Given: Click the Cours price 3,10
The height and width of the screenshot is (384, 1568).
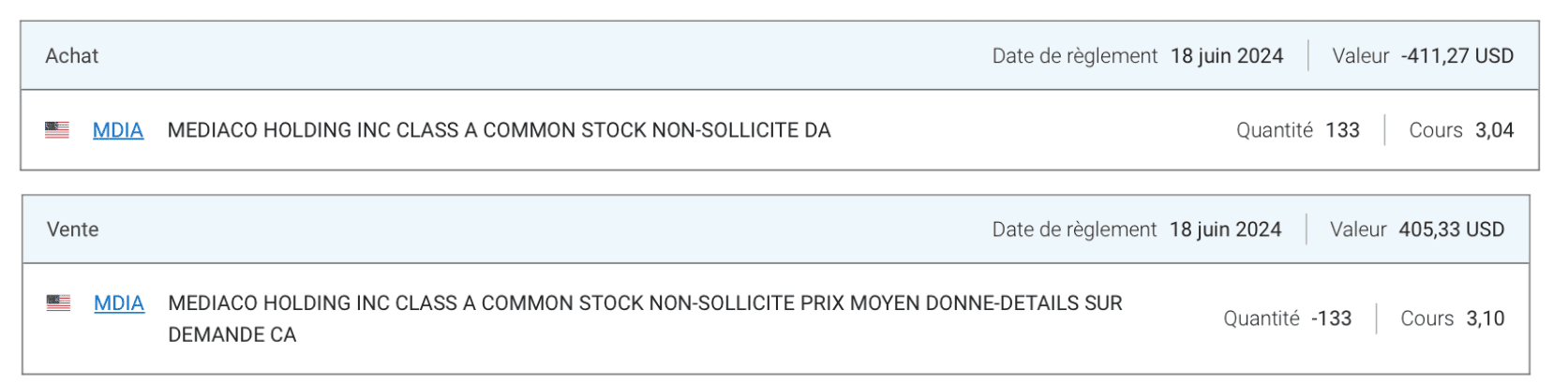Looking at the screenshot, I should click(x=1485, y=318).
